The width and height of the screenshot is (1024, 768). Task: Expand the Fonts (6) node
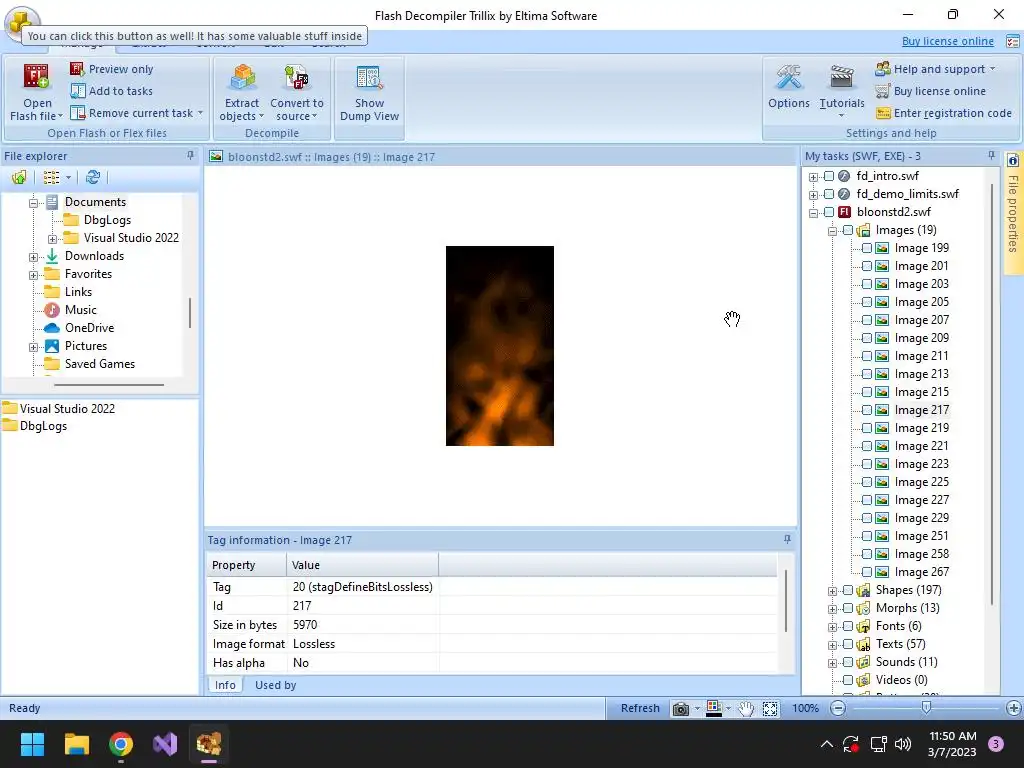tap(832, 627)
